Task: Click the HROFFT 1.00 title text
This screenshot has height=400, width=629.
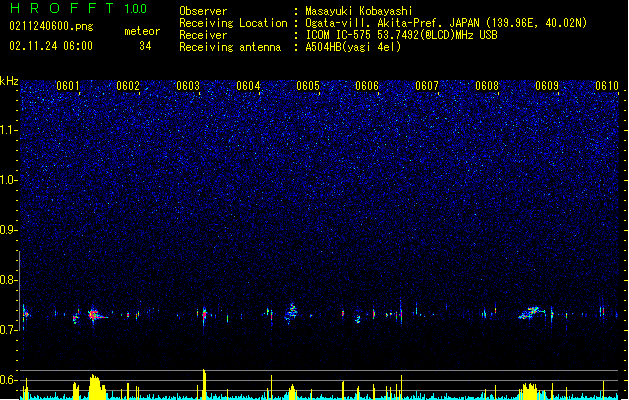Action: pyautogui.click(x=78, y=8)
